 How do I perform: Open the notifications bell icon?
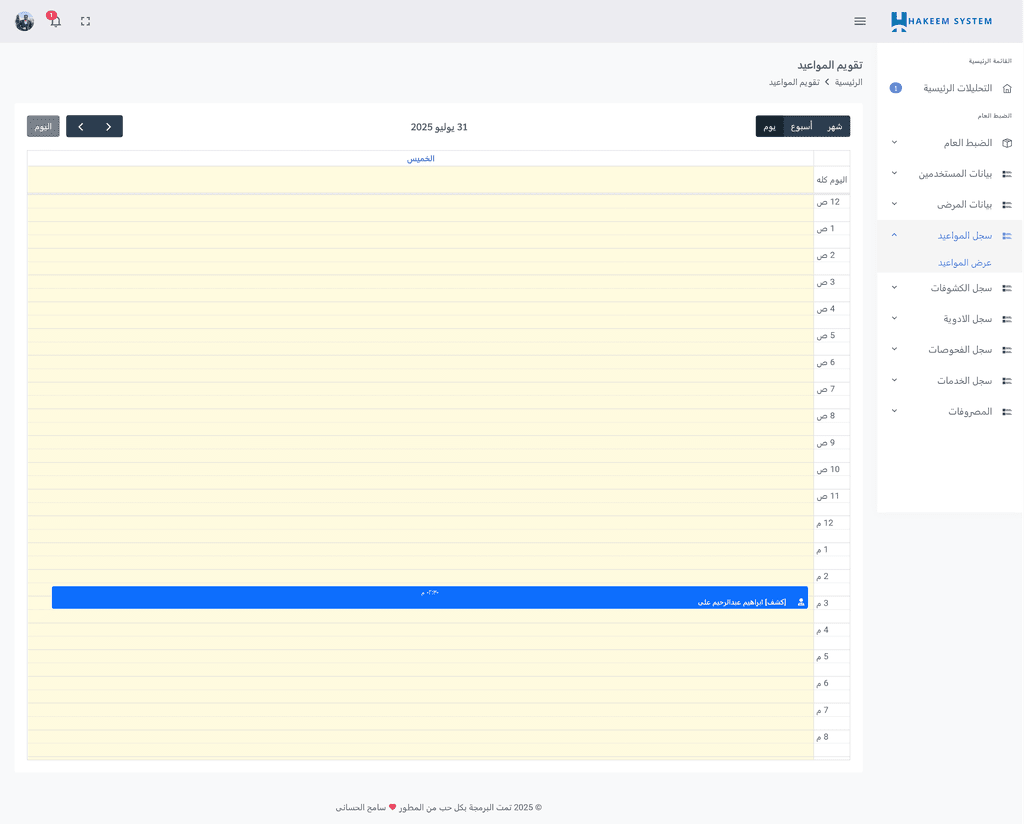55,21
